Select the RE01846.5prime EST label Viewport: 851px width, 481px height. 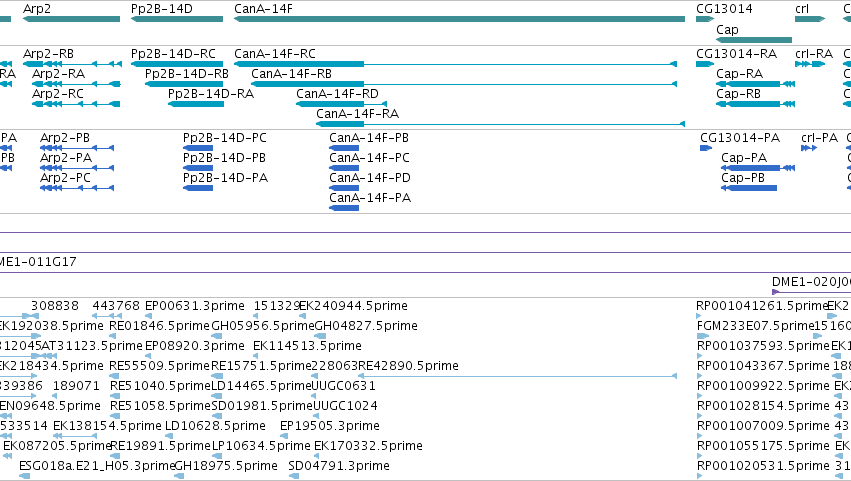tap(160, 326)
